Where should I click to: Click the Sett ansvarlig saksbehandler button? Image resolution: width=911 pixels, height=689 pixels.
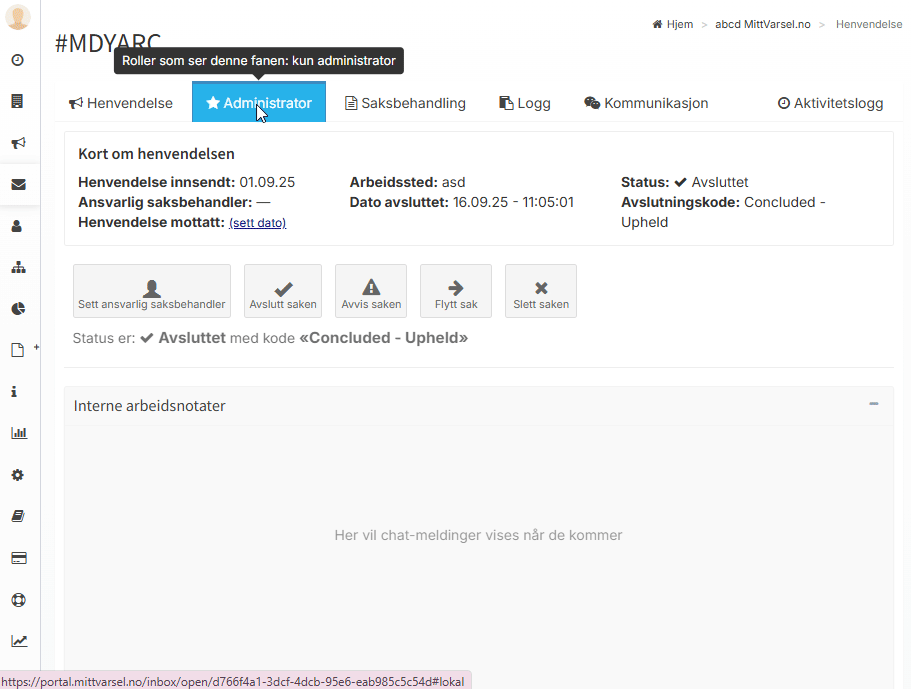(x=152, y=291)
